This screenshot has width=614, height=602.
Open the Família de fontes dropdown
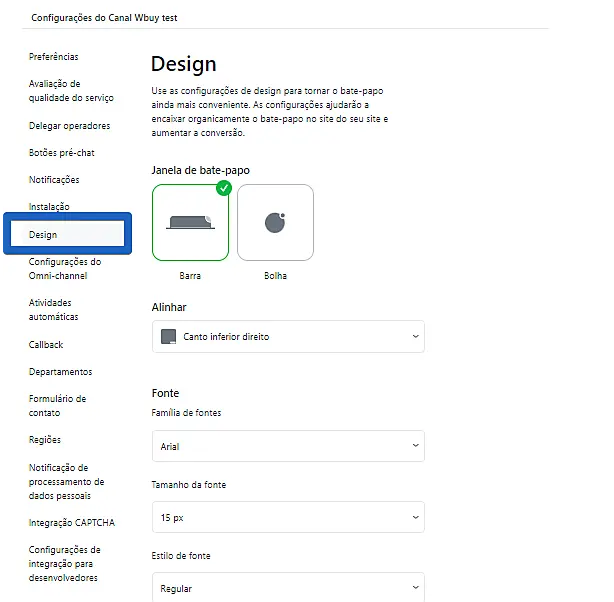click(288, 447)
